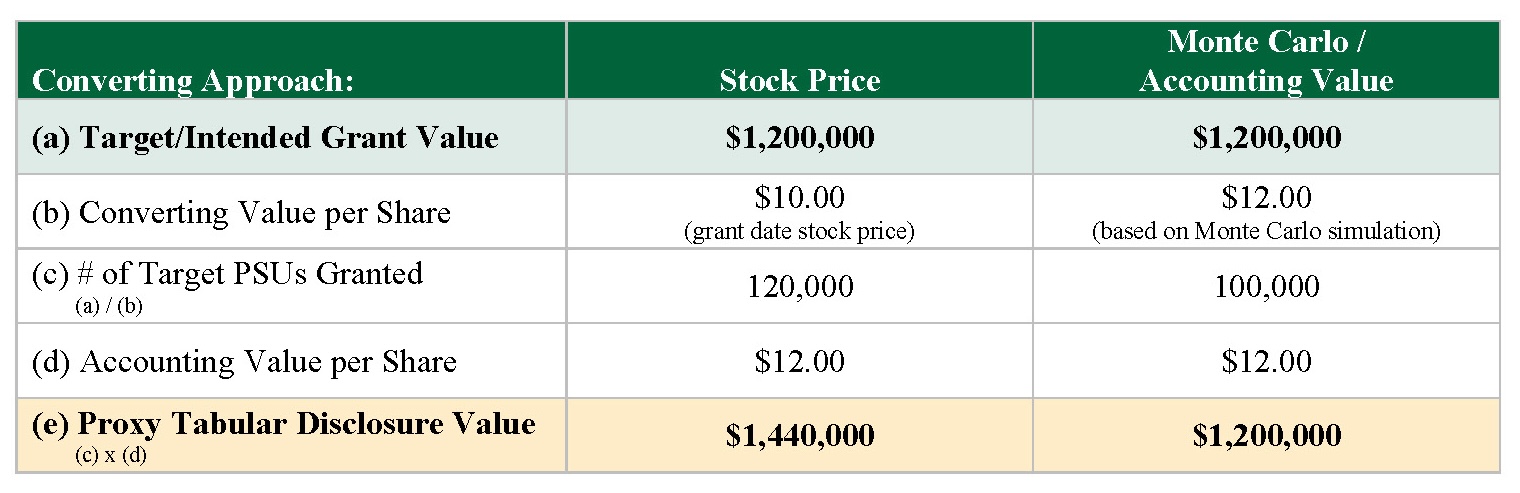This screenshot has height=493, width=1520.
Task: Click the "Converting Approach:" header cell
Action: tap(193, 80)
